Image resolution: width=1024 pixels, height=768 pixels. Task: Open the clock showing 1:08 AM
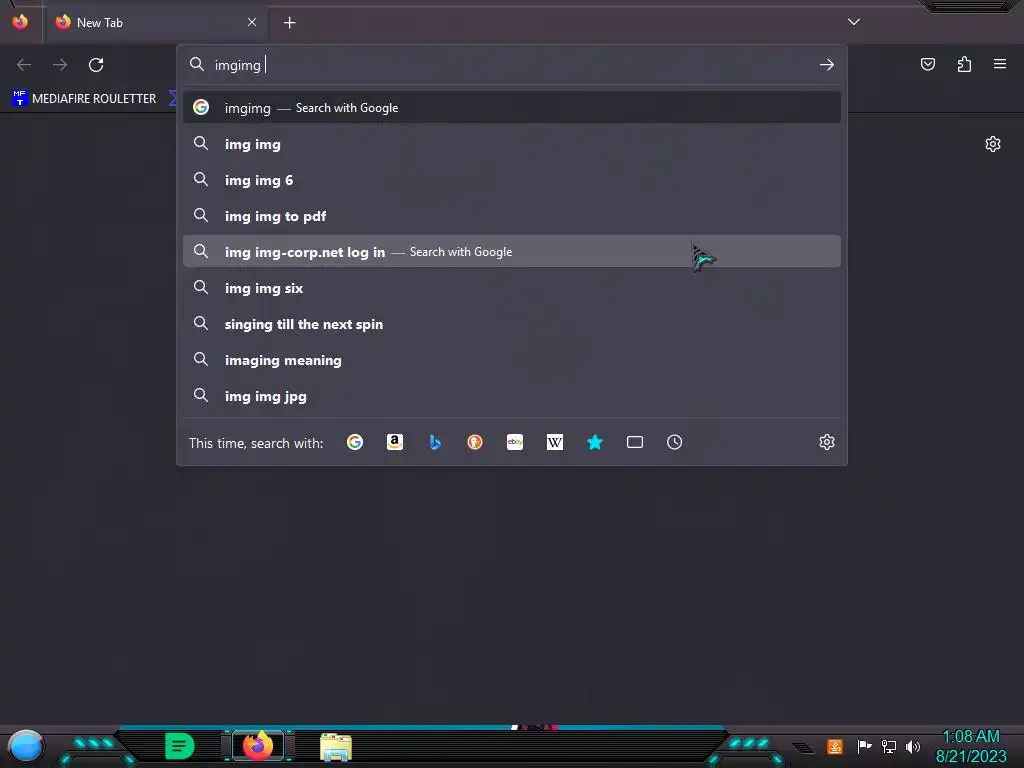click(x=971, y=746)
